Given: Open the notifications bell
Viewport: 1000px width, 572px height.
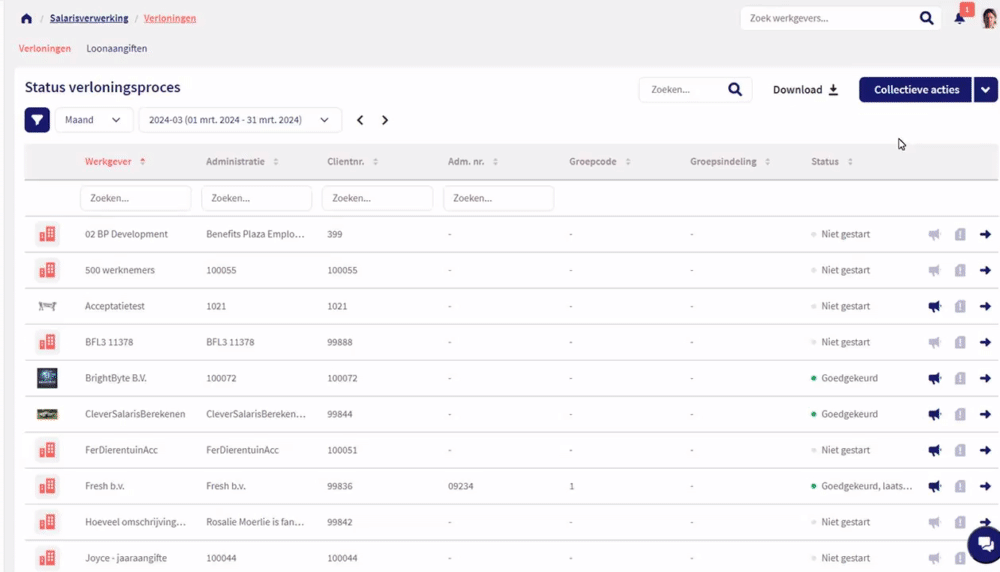Looking at the screenshot, I should click(959, 18).
